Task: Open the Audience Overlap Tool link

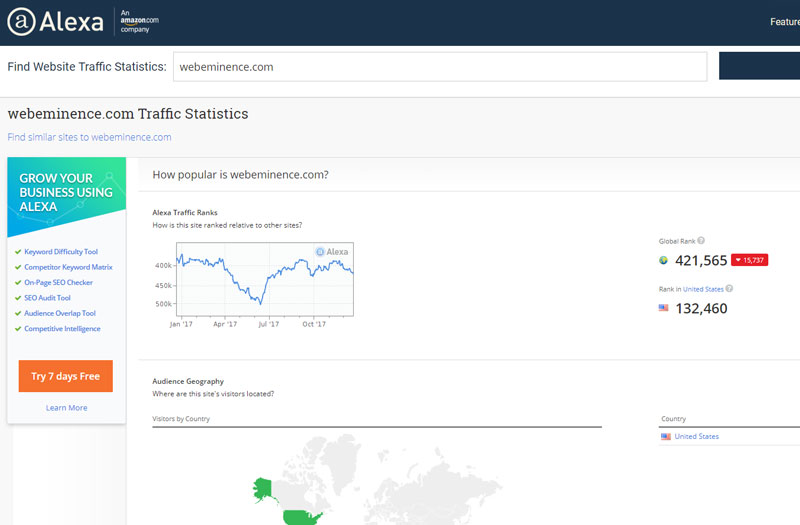Action: (60, 313)
